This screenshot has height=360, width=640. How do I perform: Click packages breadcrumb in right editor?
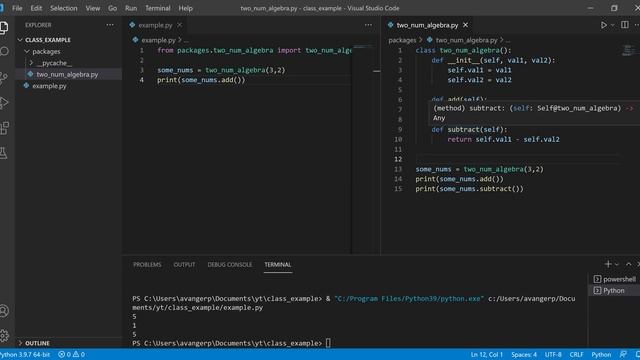click(x=402, y=40)
